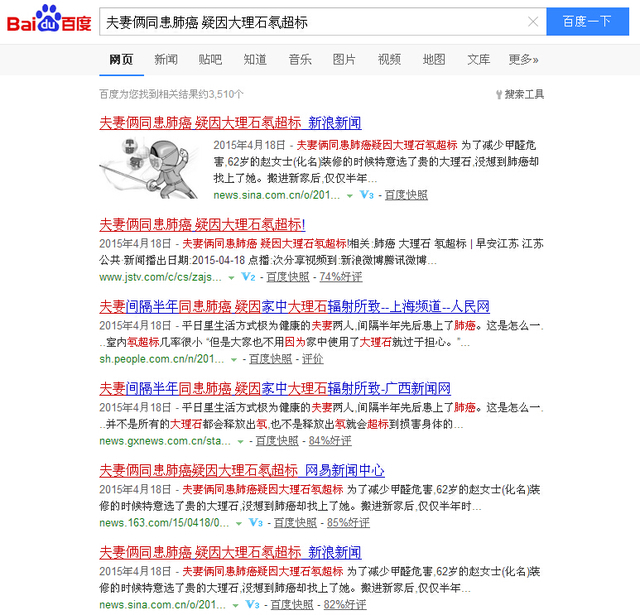Click V2 badge on jstv result
This screenshot has width=640, height=615.
pos(248,277)
